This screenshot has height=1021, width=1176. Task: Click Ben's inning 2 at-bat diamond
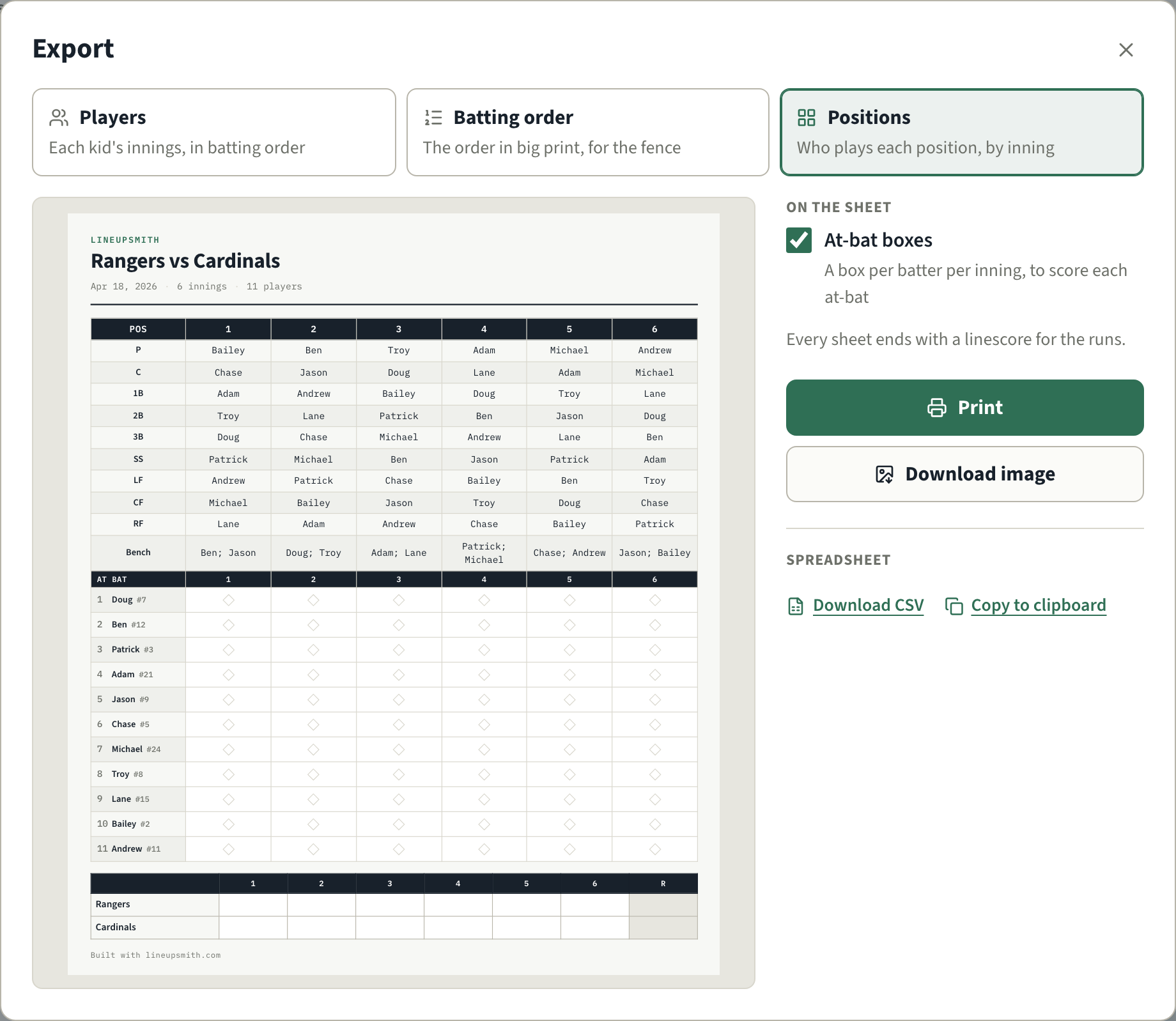pyautogui.click(x=313, y=625)
